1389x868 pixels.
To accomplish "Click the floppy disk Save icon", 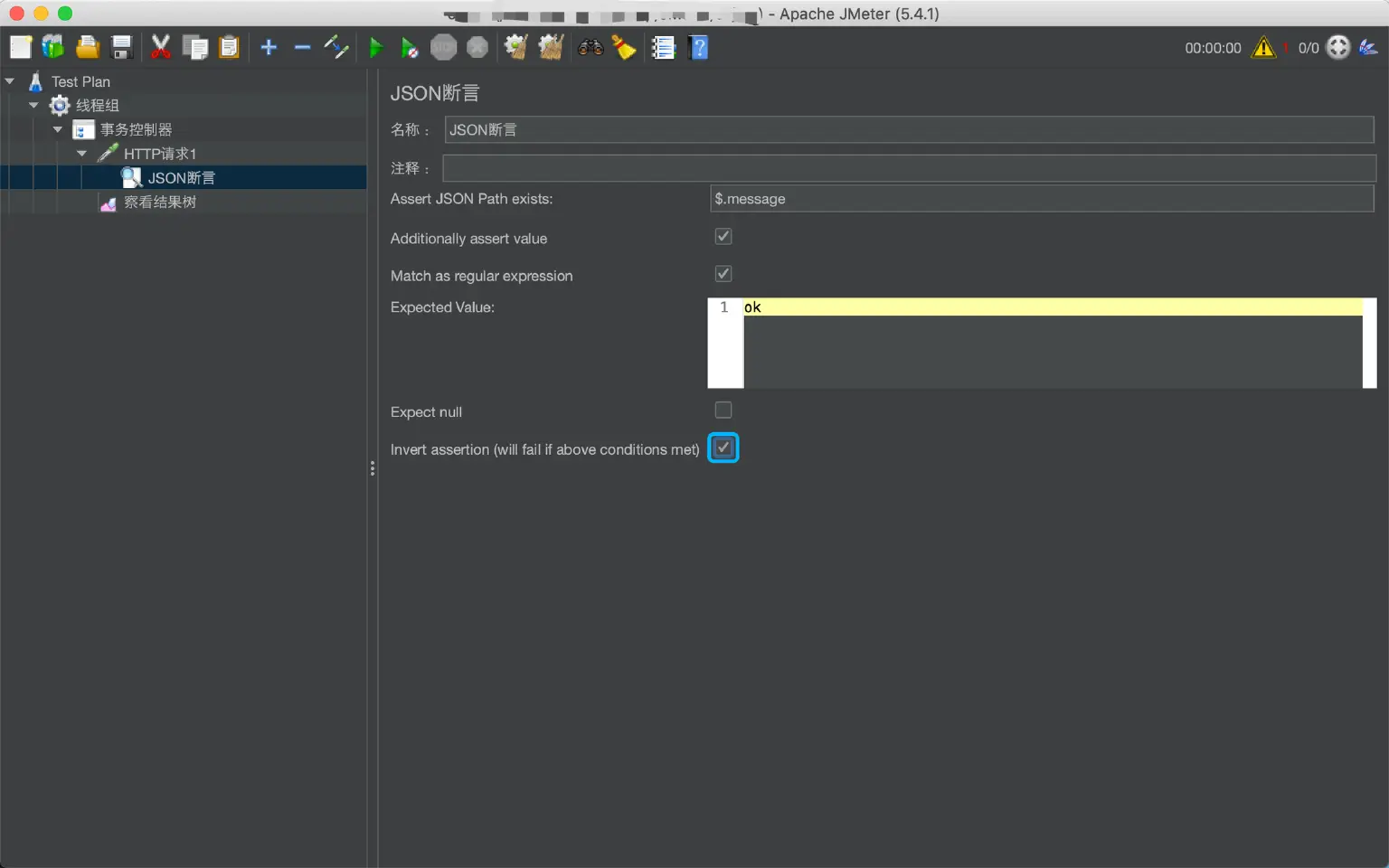I will [x=122, y=48].
